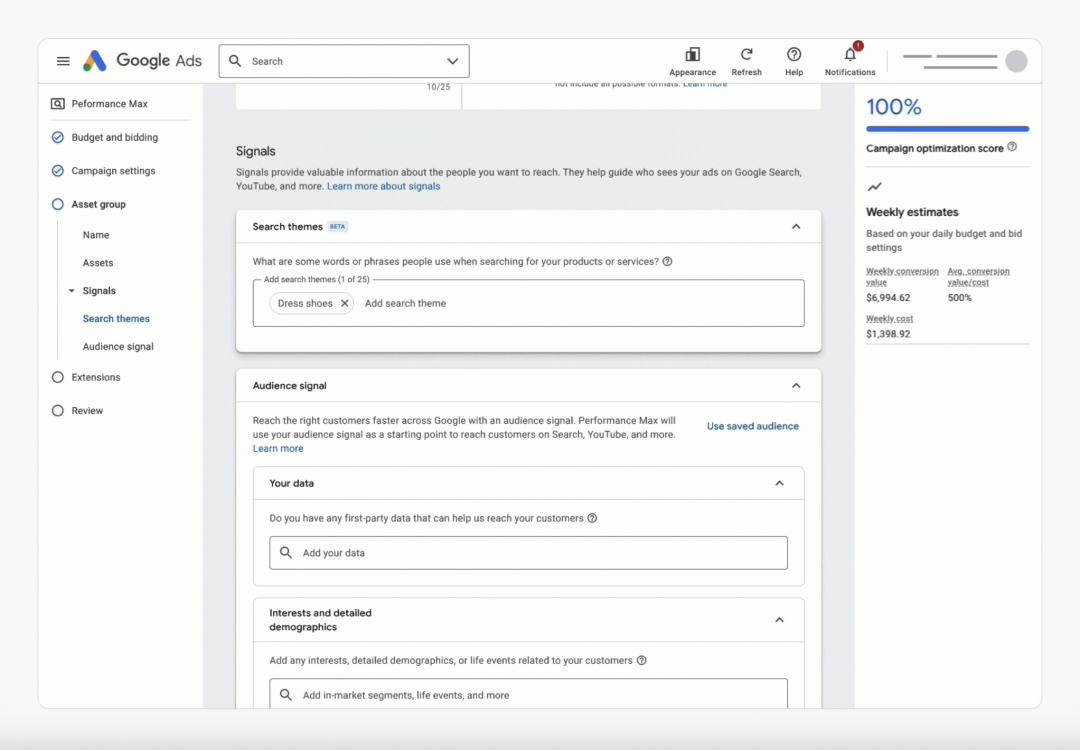1080x750 pixels.
Task: Click the $6,994.62 value
Action: (x=888, y=298)
